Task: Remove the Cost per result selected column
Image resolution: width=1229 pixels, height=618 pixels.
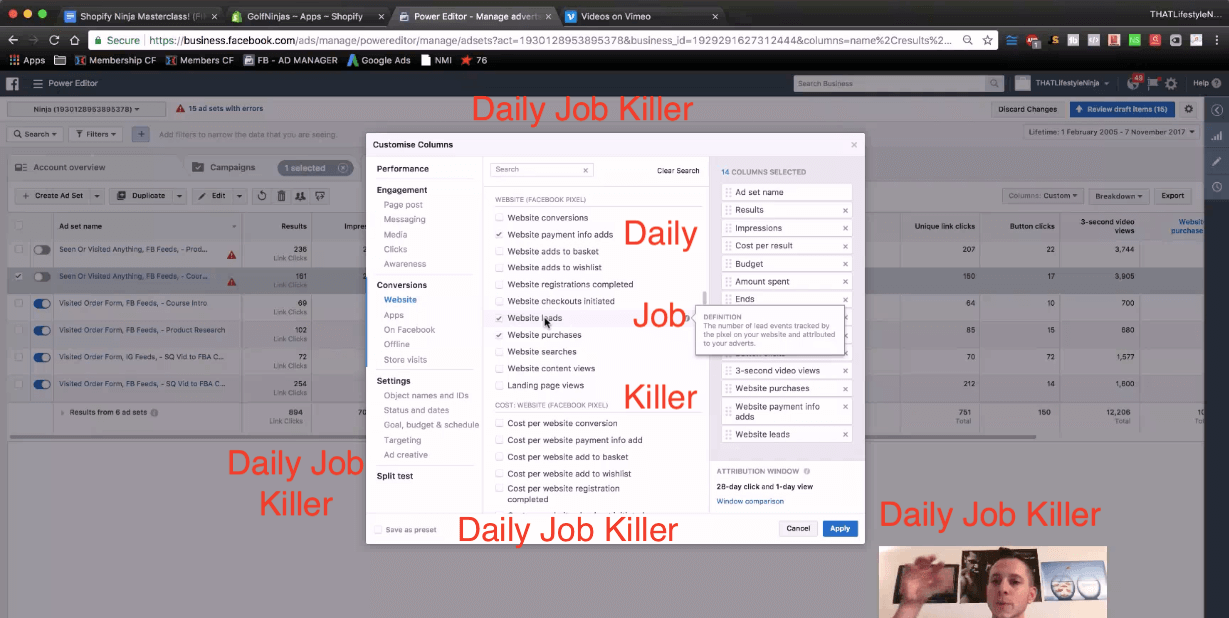Action: [x=845, y=247]
